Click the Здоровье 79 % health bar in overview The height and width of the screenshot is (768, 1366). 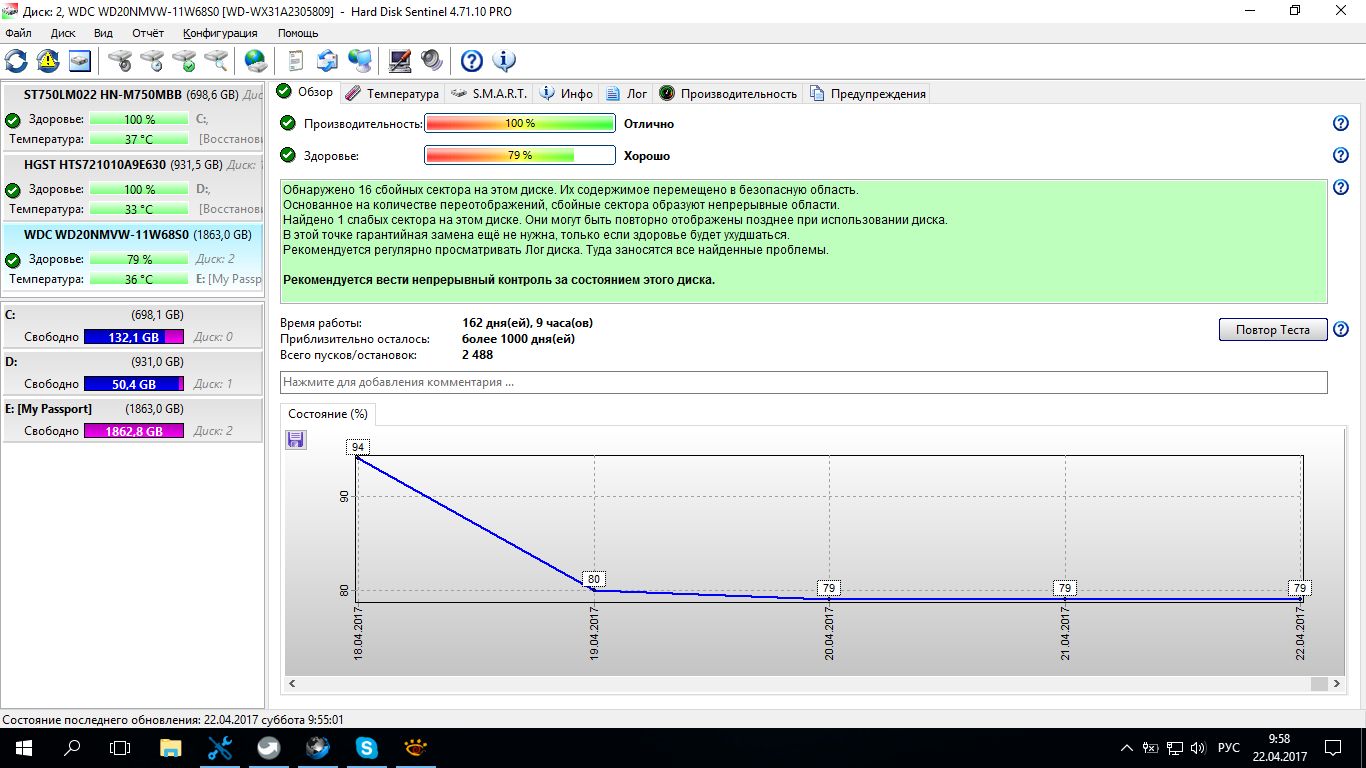[519, 156]
